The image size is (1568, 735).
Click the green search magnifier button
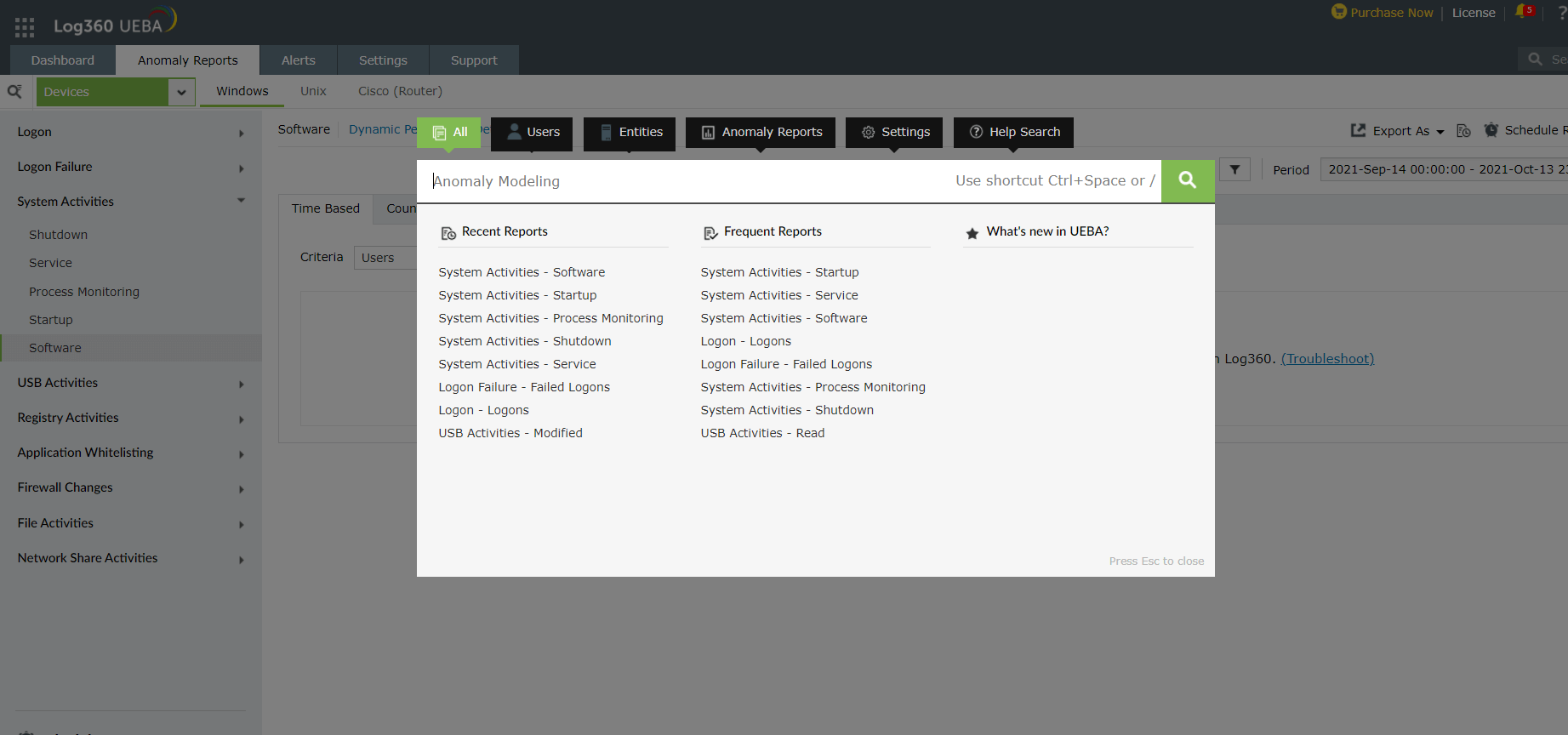(x=1188, y=180)
